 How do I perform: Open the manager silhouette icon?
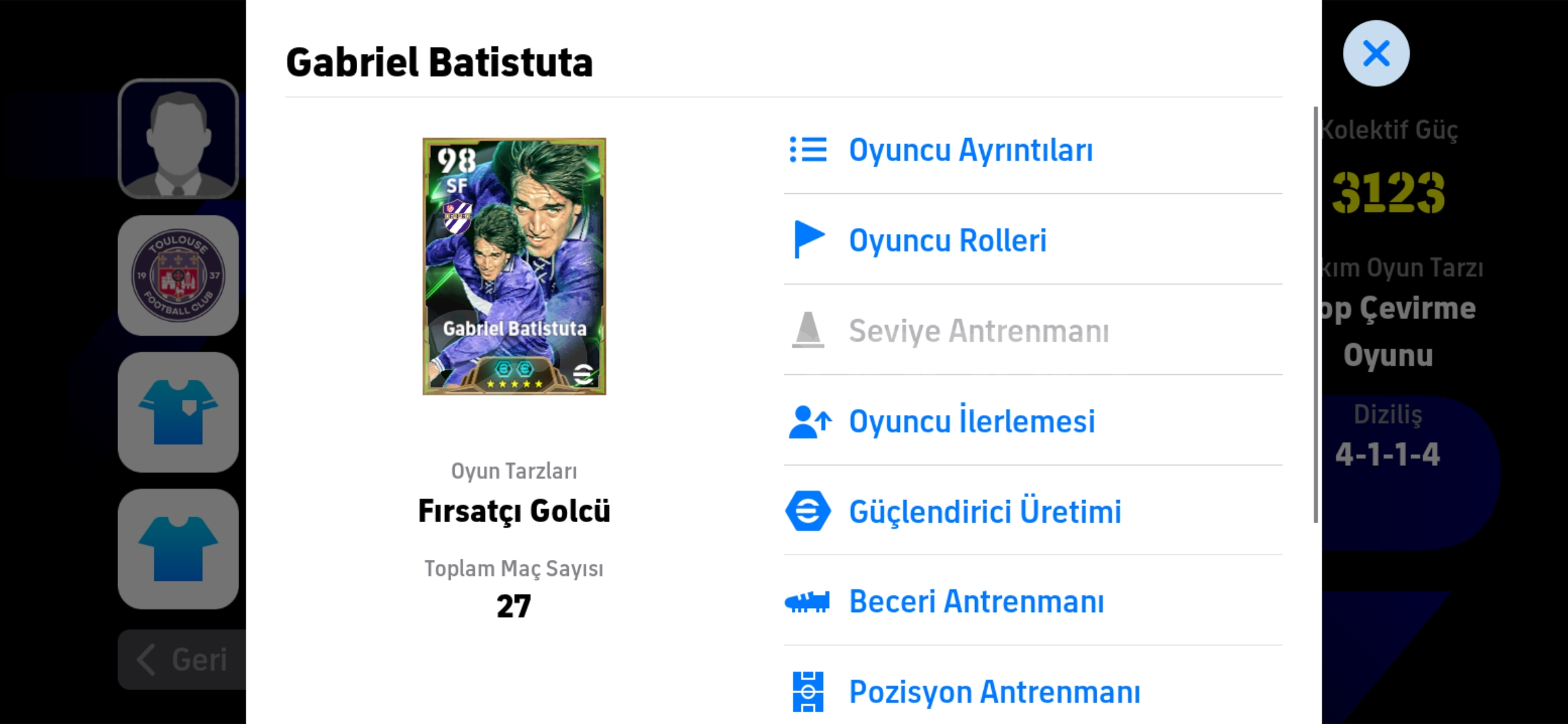click(x=178, y=139)
